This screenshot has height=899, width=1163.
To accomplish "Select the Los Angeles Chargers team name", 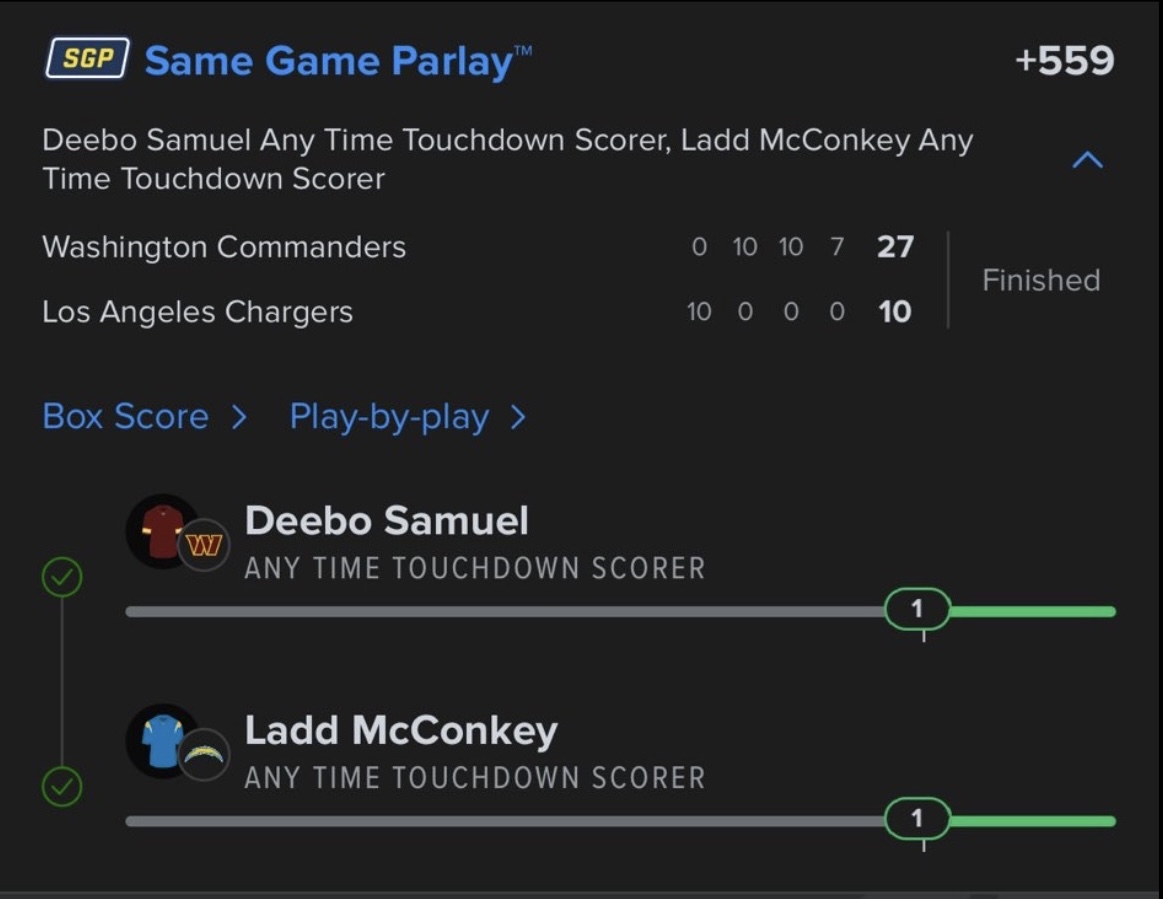I will pyautogui.click(x=198, y=312).
